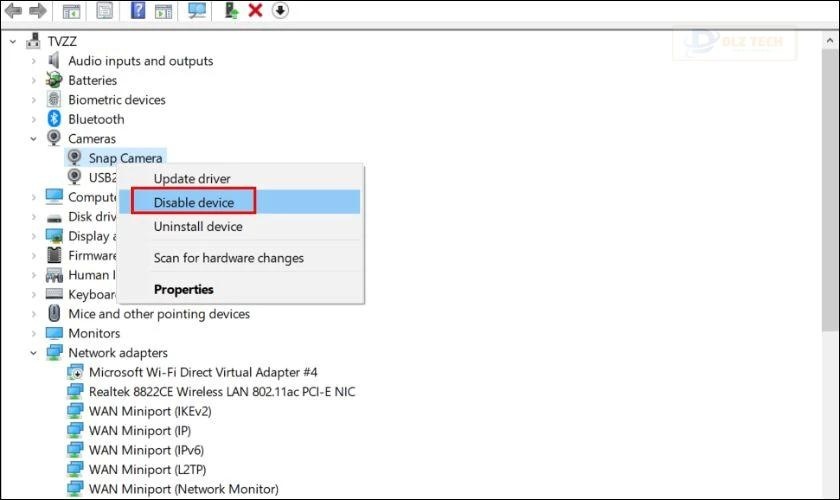
Task: Select Update driver in context menu
Action: point(192,179)
